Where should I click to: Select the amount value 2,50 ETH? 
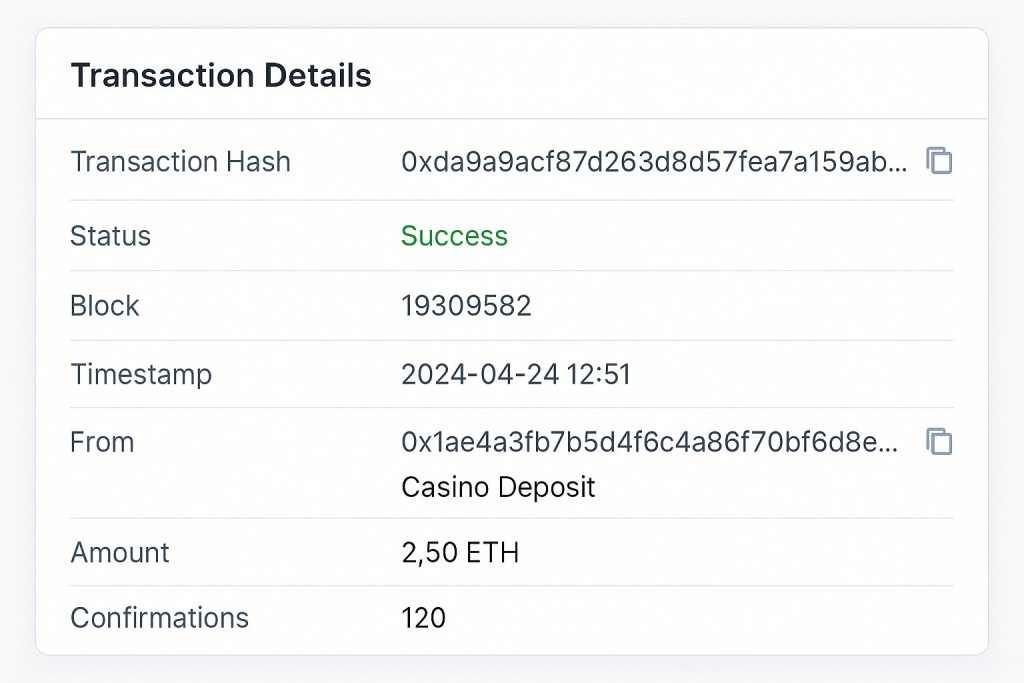coord(460,552)
